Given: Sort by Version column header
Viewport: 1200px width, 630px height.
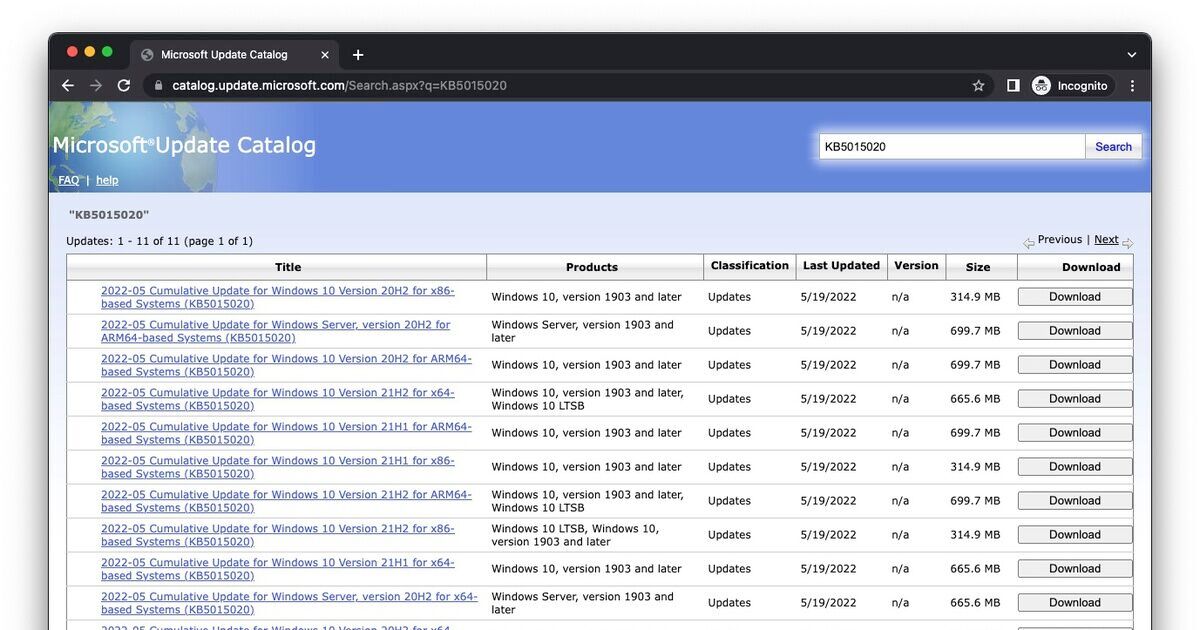Looking at the screenshot, I should (916, 266).
